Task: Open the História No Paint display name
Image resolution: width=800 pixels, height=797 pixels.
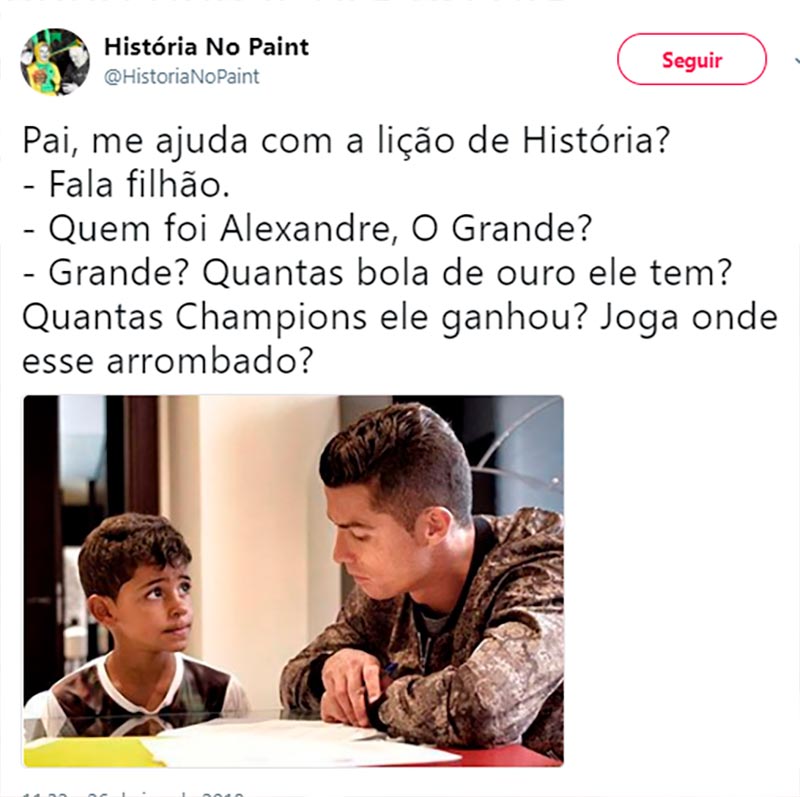Action: pyautogui.click(x=207, y=47)
